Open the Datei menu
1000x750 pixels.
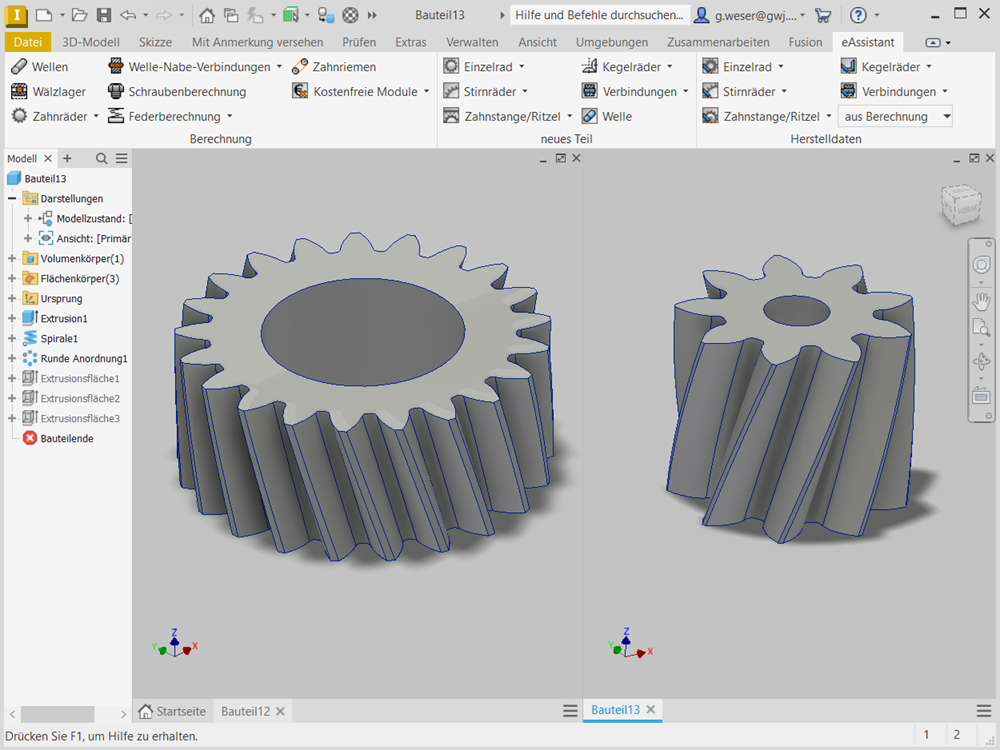coord(28,42)
